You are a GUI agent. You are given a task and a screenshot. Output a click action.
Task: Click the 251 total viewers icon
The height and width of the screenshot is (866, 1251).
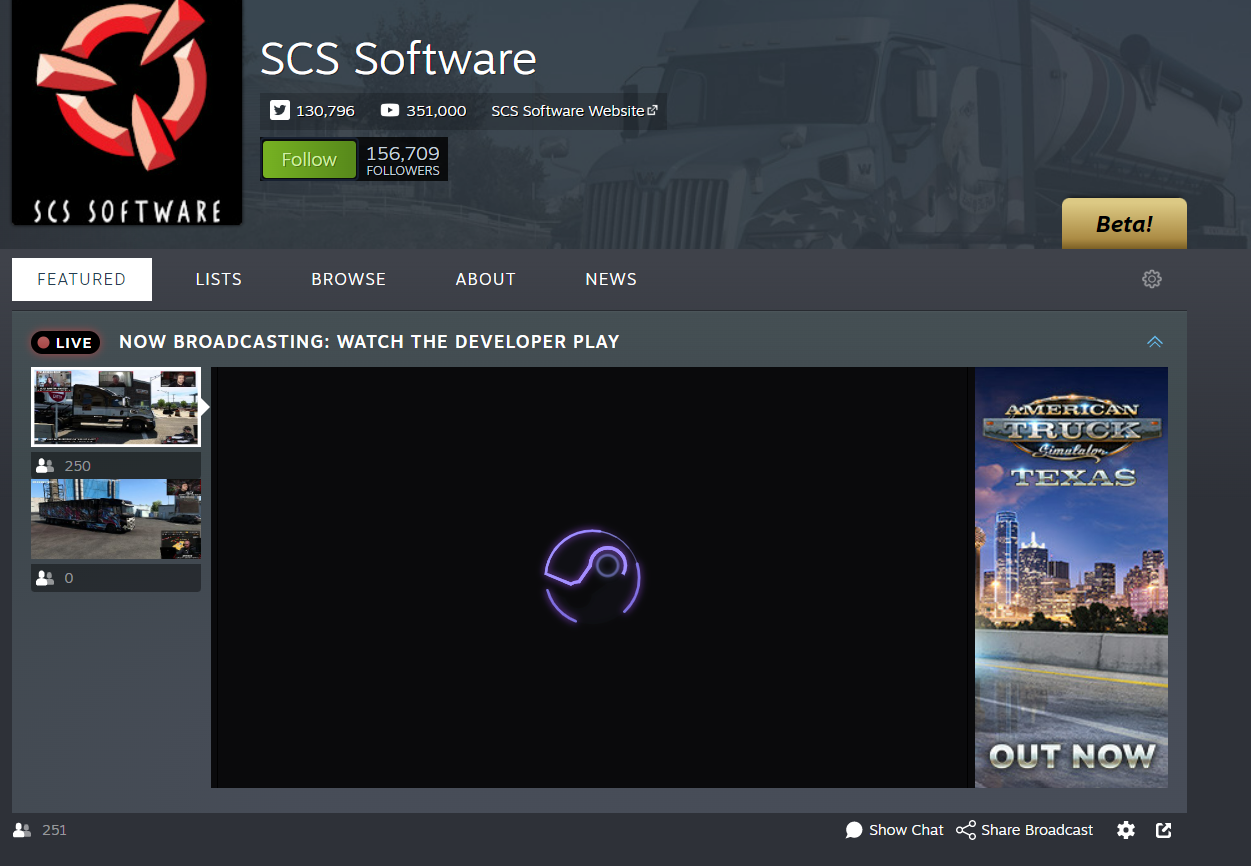pyautogui.click(x=22, y=830)
